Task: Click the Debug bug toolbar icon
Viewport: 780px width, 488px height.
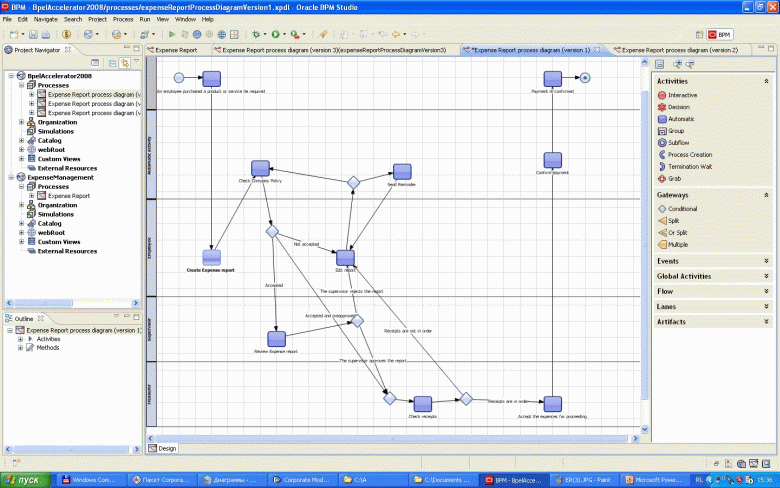Action: (256, 34)
